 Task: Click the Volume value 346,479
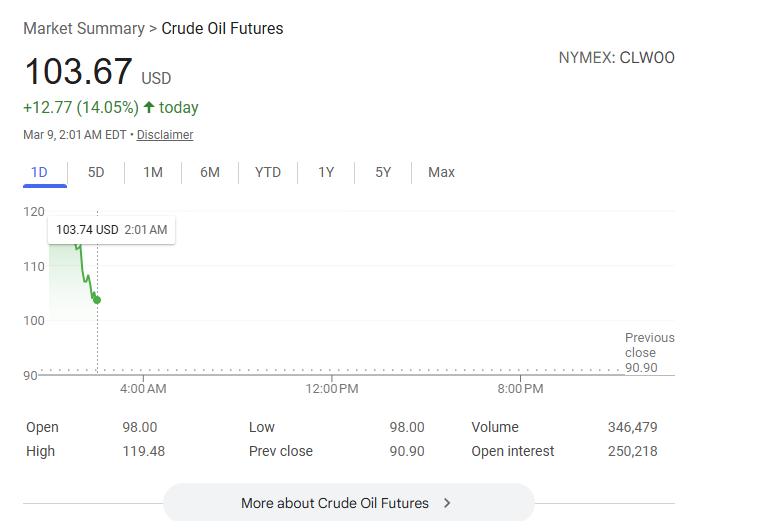pyautogui.click(x=632, y=427)
